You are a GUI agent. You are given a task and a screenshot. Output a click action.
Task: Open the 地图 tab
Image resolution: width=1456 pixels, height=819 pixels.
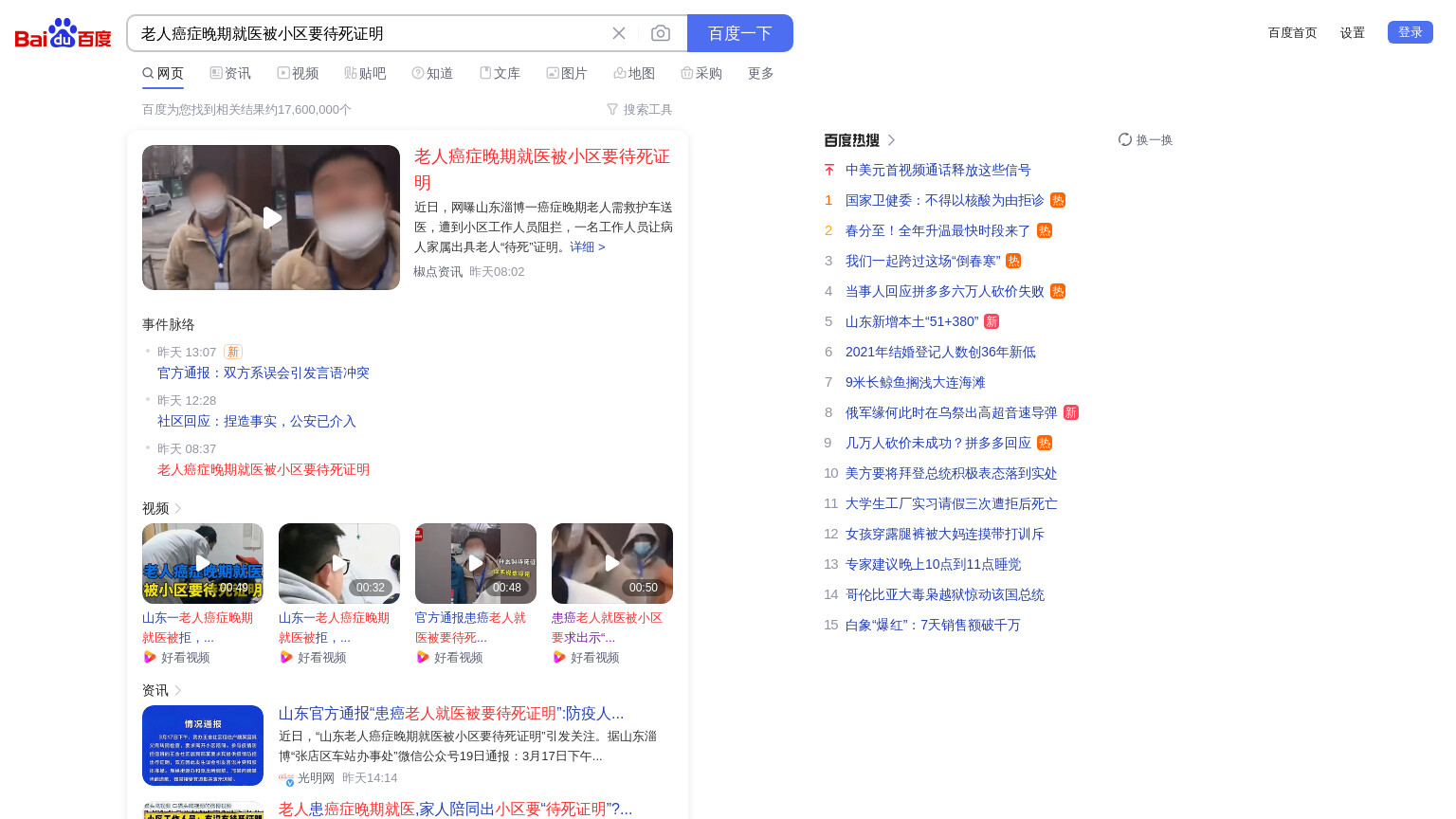(x=634, y=73)
